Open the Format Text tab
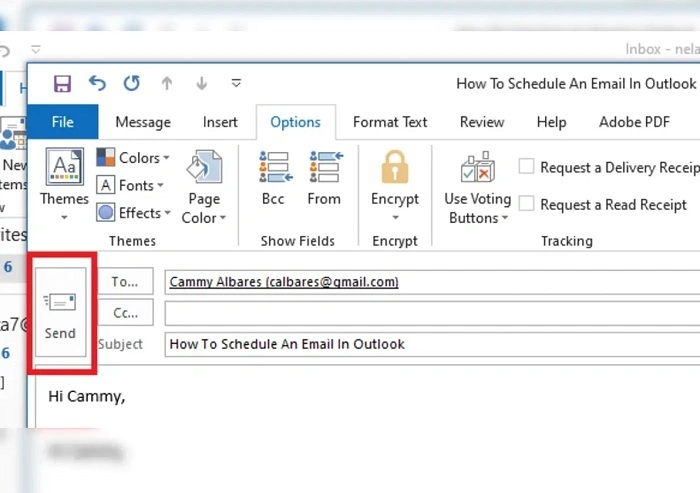This screenshot has width=700, height=493. [390, 122]
